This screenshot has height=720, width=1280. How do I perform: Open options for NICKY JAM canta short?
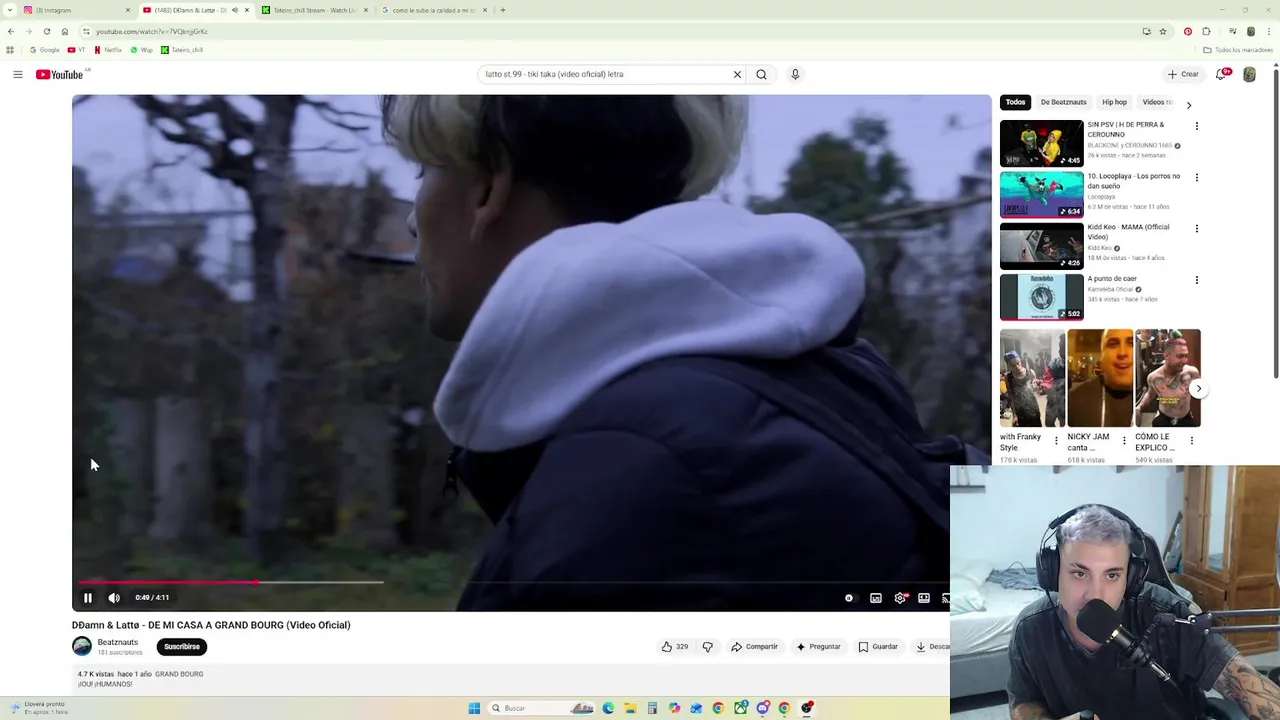[x=1123, y=441]
